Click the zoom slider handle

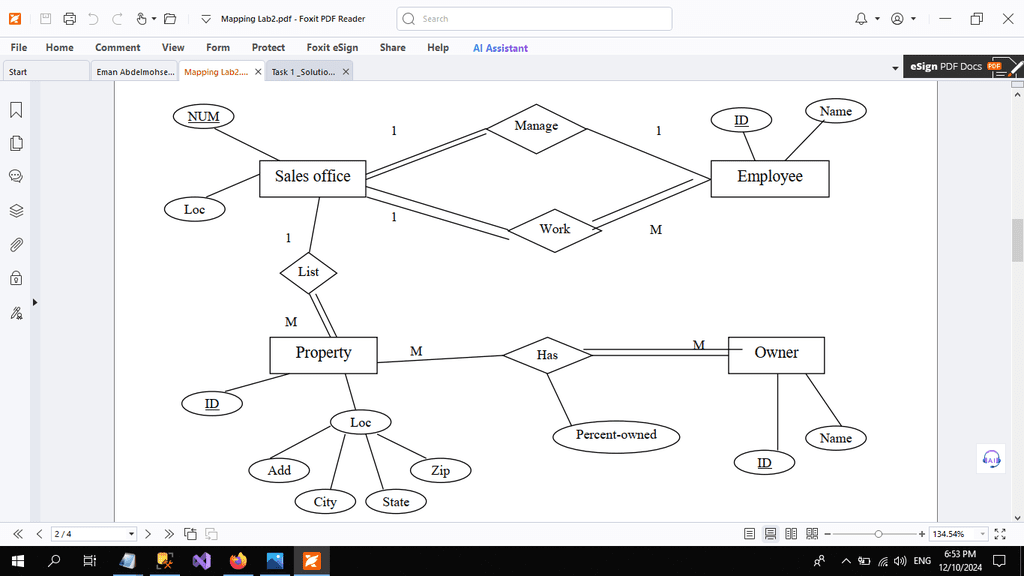point(878,534)
